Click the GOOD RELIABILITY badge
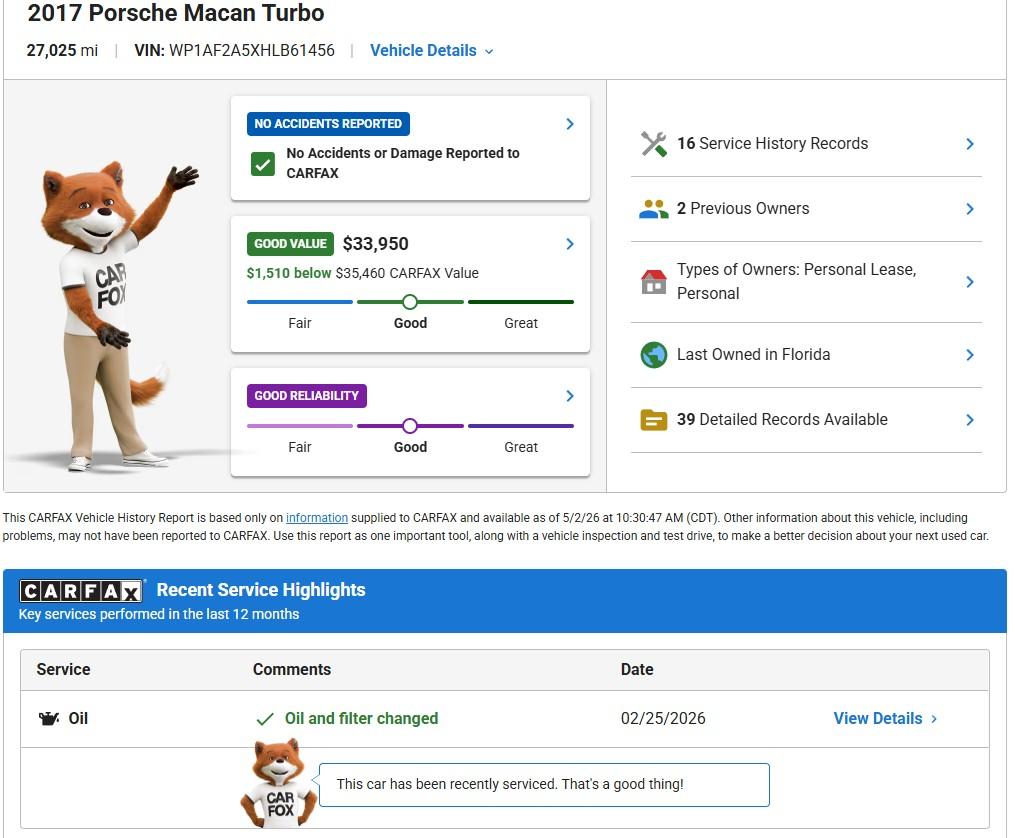1015x838 pixels. pyautogui.click(x=307, y=396)
